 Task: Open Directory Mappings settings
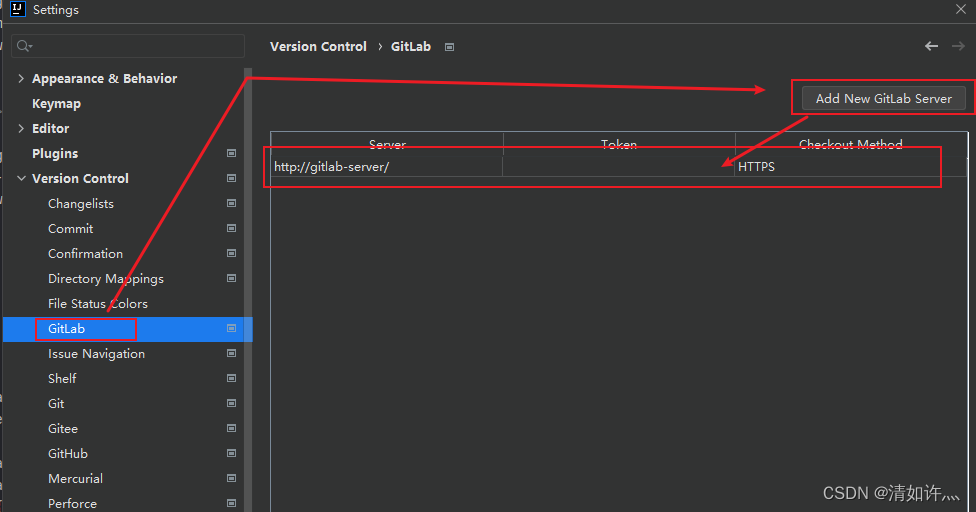106,279
